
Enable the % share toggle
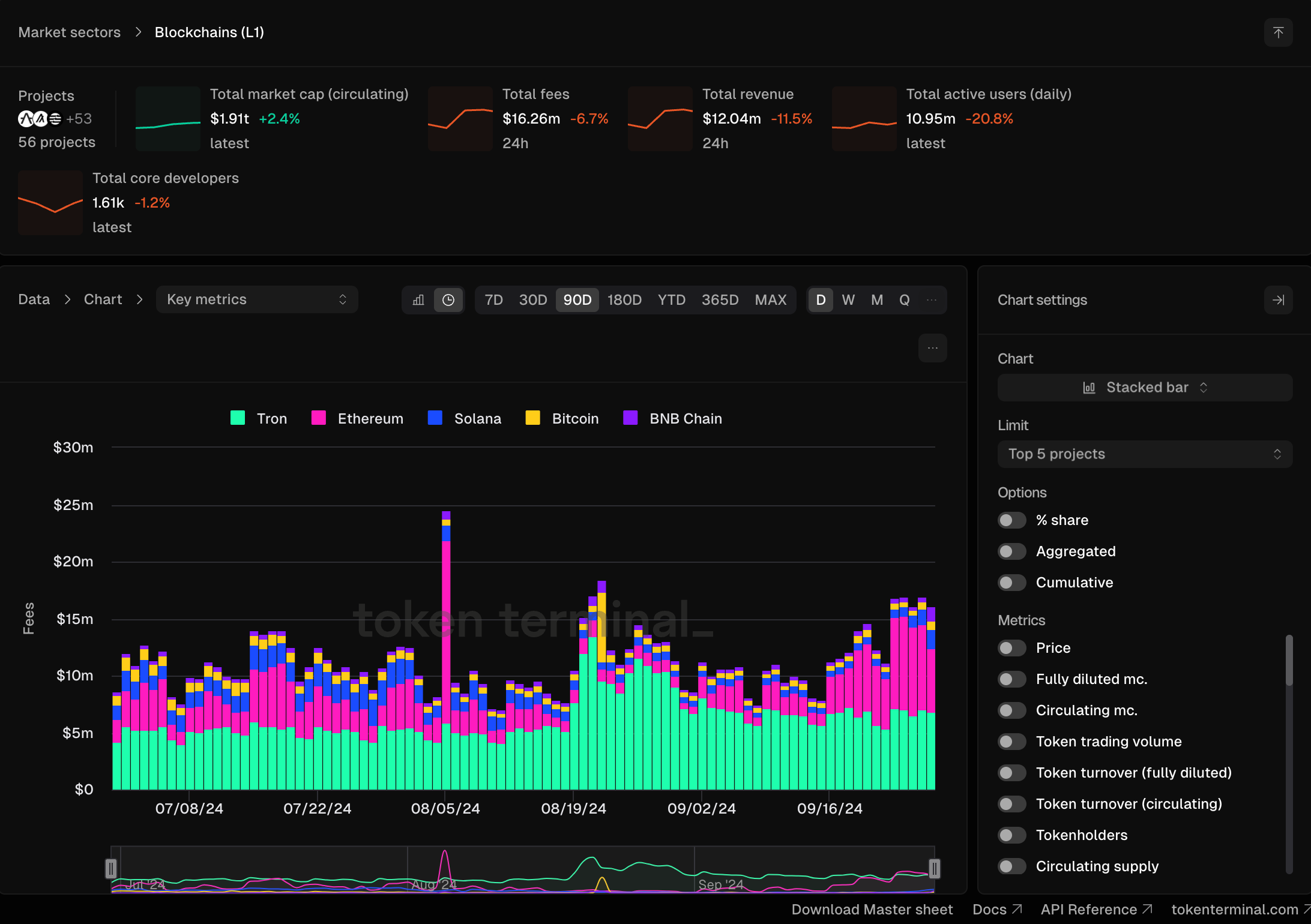pos(1011,520)
